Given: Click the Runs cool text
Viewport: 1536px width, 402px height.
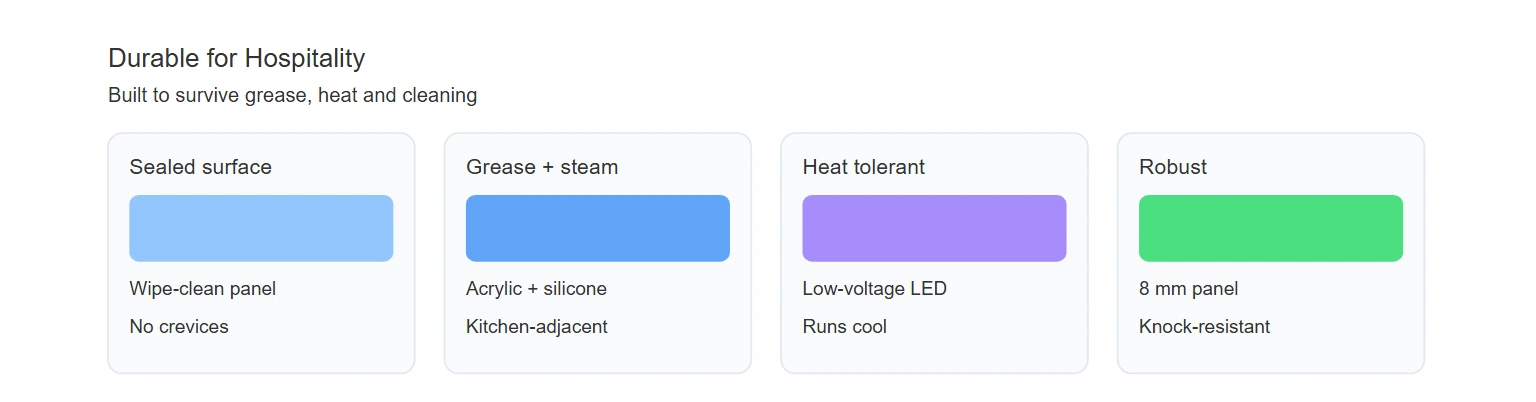Looking at the screenshot, I should (x=845, y=327).
